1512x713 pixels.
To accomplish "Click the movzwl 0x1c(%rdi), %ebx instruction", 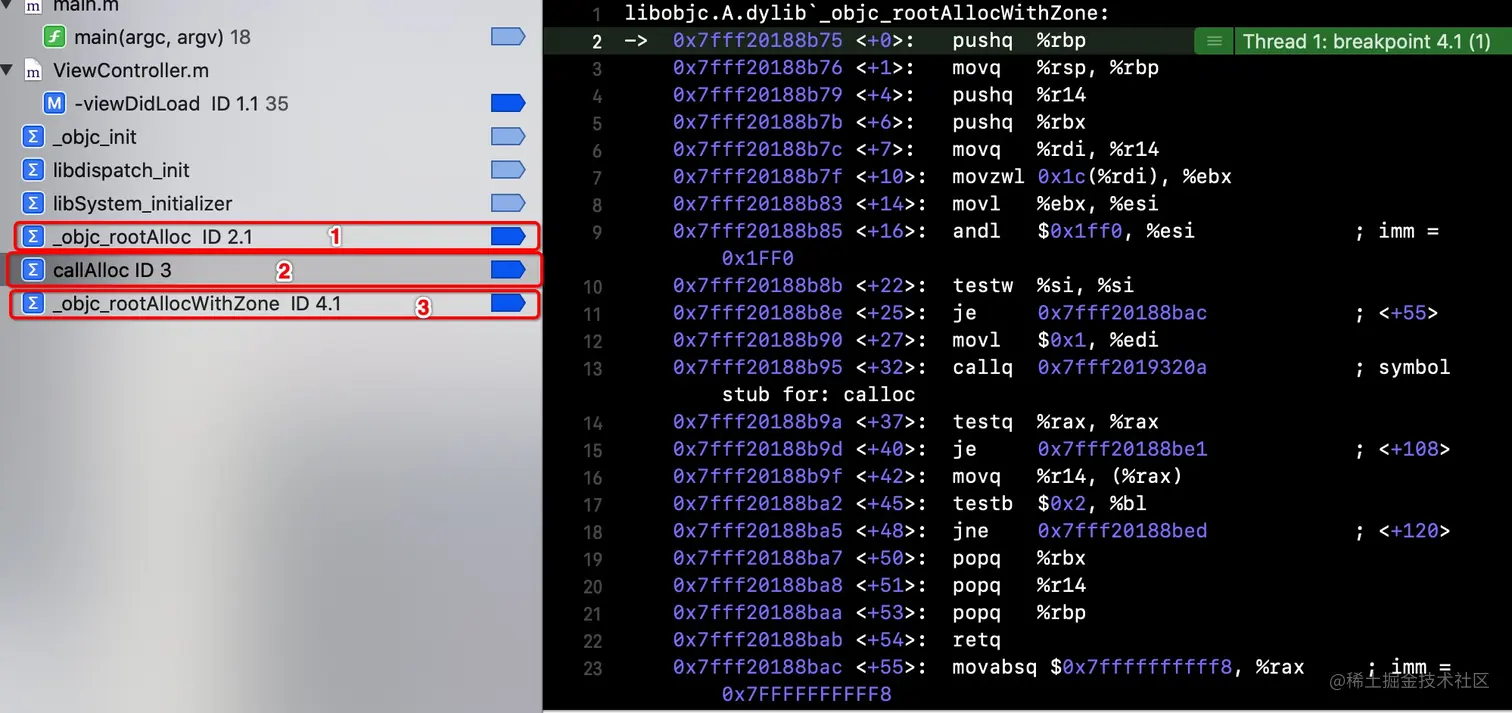I will coord(1091,177).
